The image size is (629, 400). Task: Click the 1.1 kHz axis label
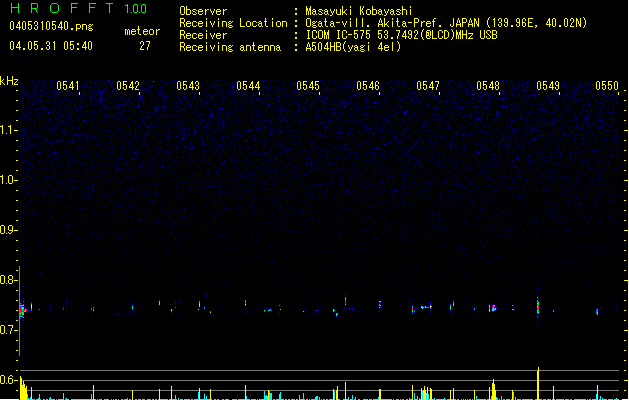(8, 130)
